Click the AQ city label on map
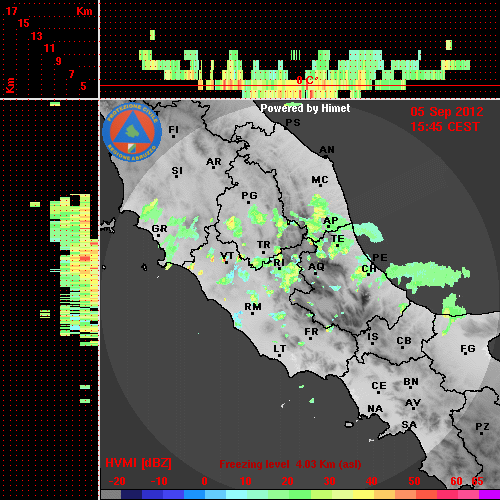Screen dimensions: 500x500 (316, 266)
